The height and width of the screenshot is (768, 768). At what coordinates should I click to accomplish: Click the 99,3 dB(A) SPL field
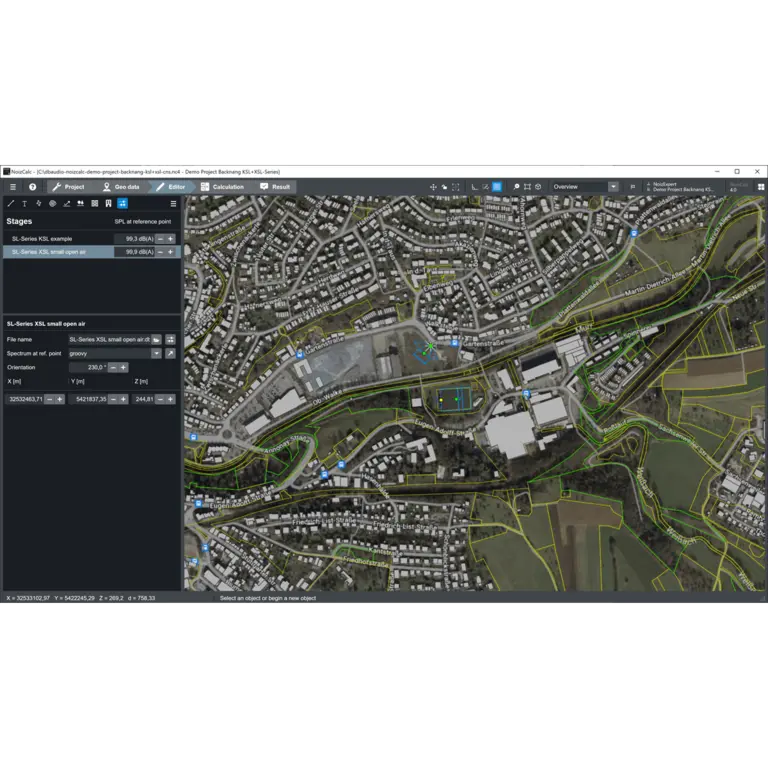click(135, 239)
